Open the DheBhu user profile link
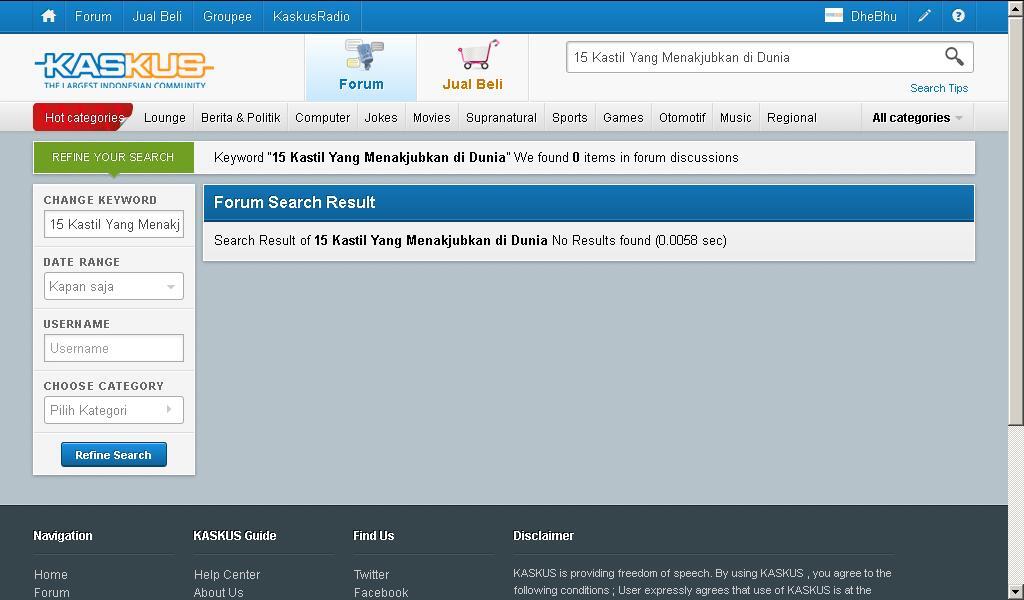 [x=873, y=16]
